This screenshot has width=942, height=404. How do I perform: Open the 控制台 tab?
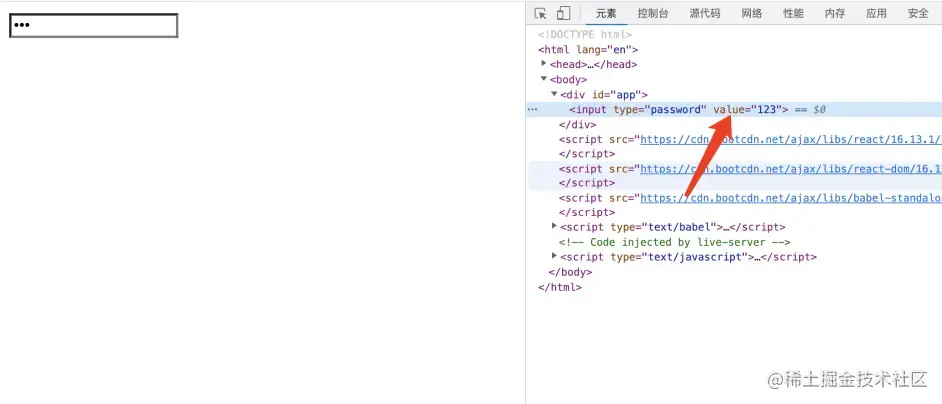652,13
